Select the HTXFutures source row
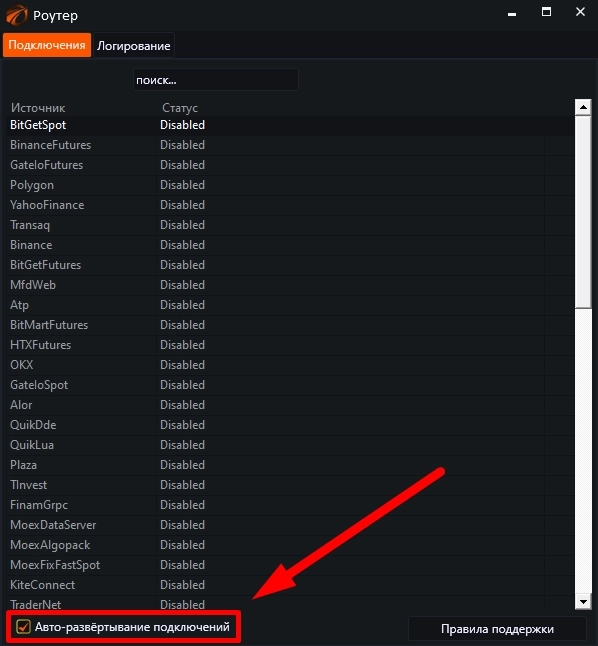This screenshot has width=598, height=646. tap(290, 345)
